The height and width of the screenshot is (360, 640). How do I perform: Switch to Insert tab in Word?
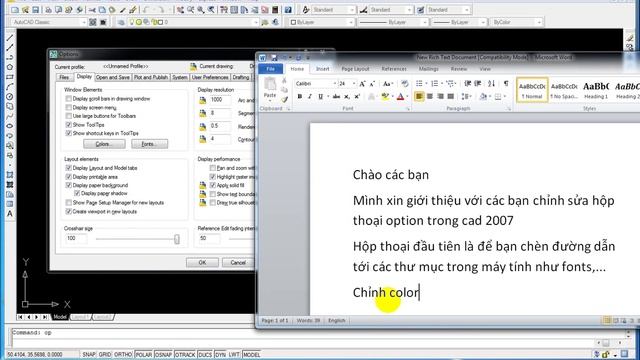[x=322, y=69]
